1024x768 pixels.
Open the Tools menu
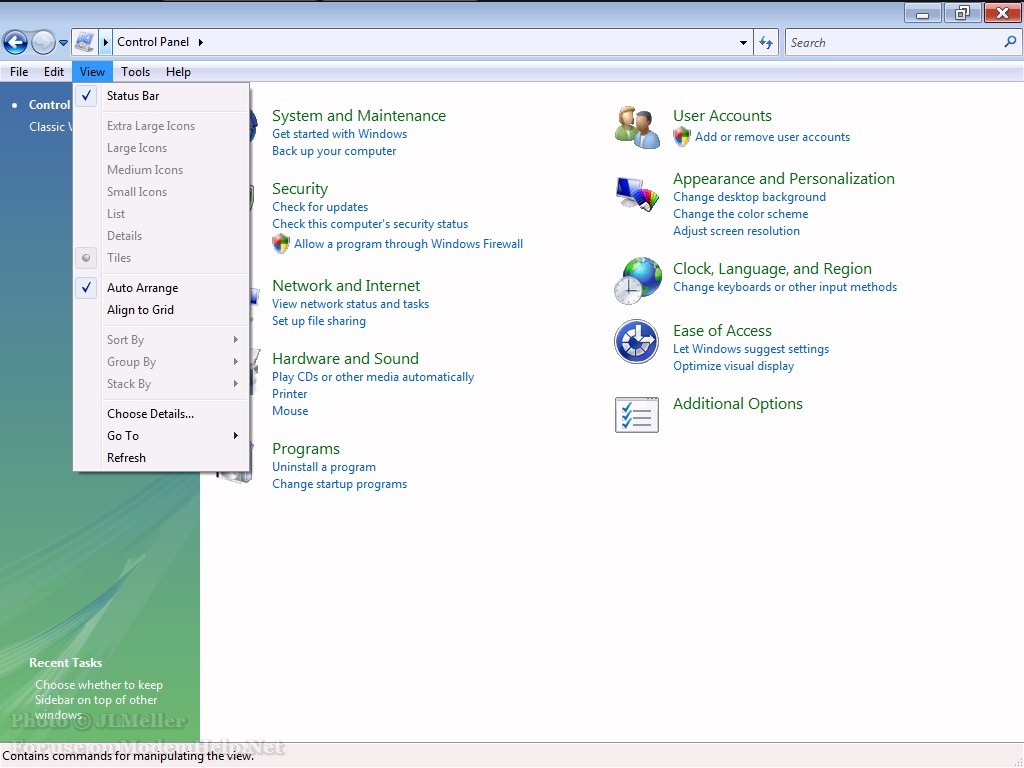coord(135,72)
